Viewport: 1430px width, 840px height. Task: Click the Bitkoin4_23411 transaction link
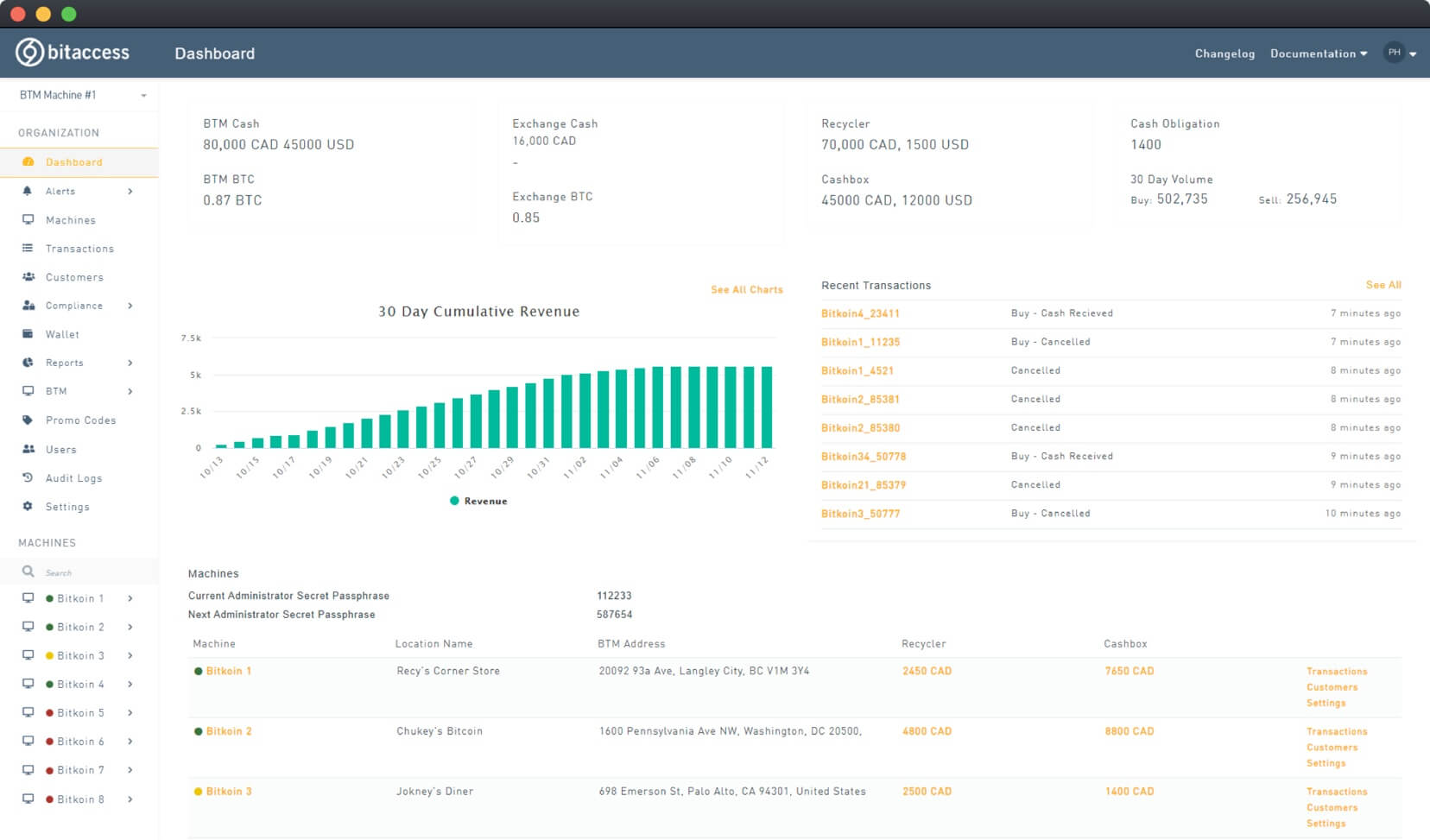pyautogui.click(x=860, y=313)
